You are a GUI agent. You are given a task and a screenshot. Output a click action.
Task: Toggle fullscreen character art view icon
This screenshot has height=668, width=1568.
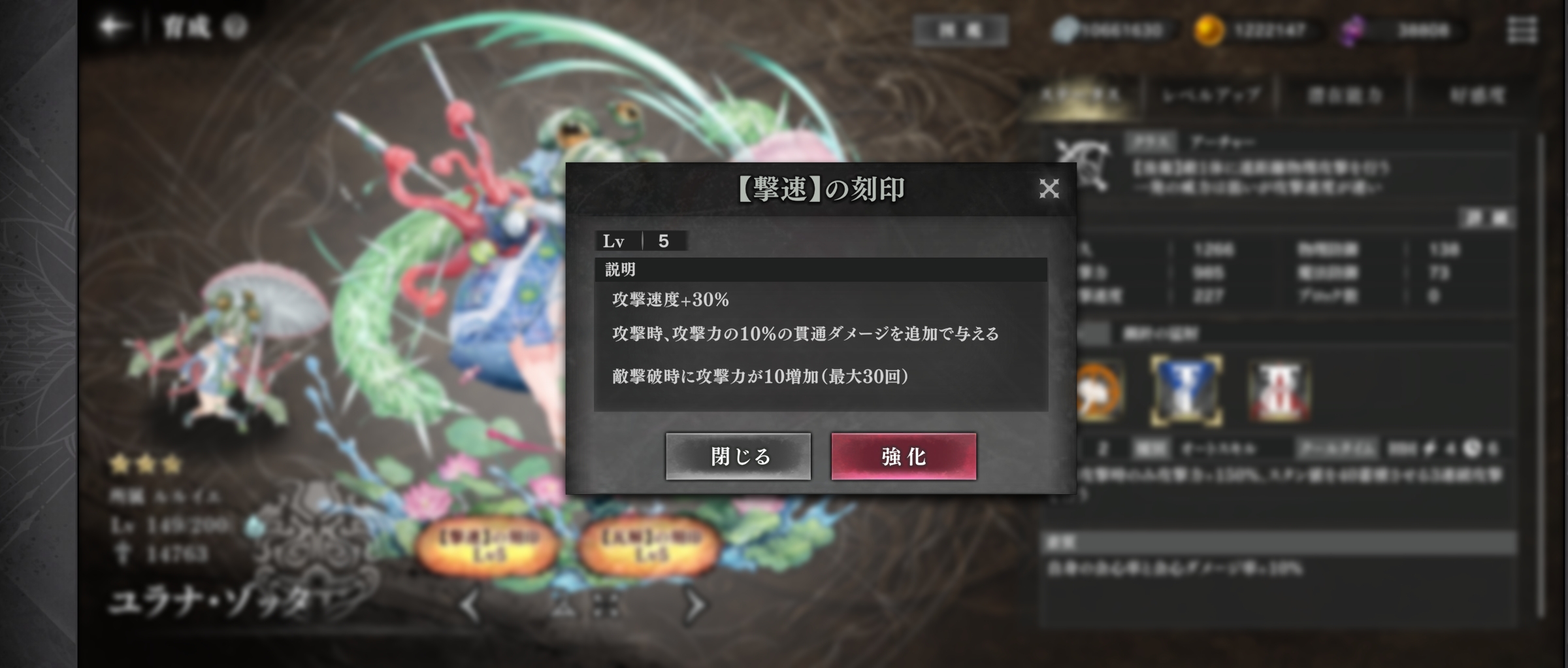tap(606, 606)
